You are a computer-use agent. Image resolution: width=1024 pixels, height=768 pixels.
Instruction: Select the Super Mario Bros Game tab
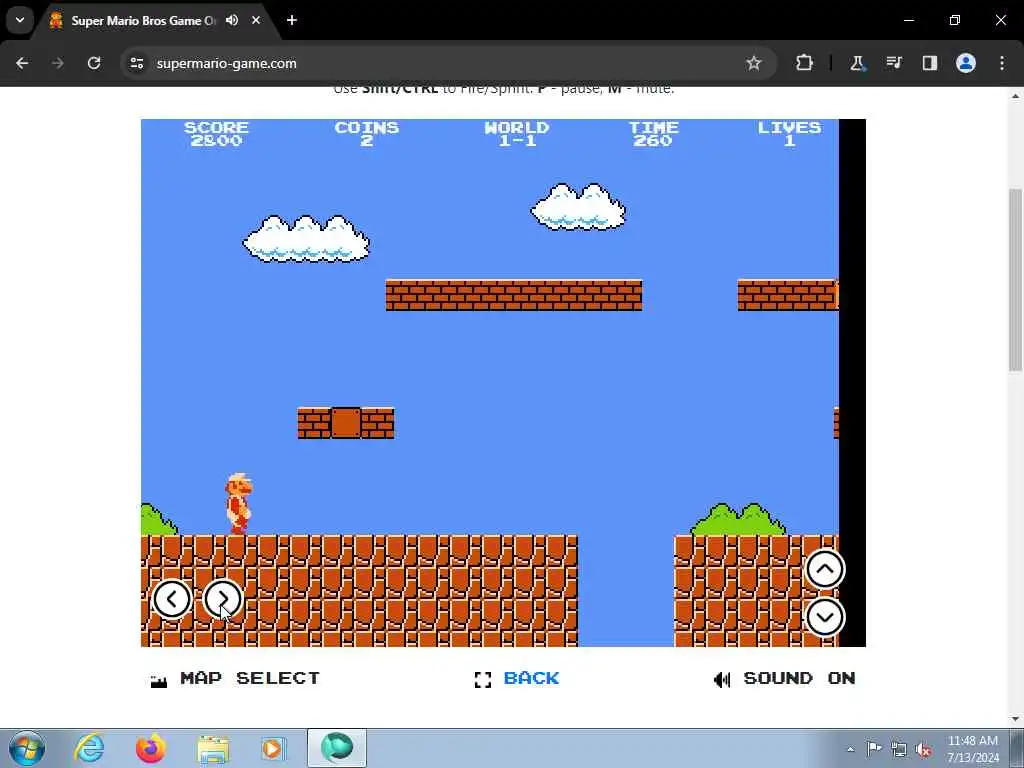point(157,21)
